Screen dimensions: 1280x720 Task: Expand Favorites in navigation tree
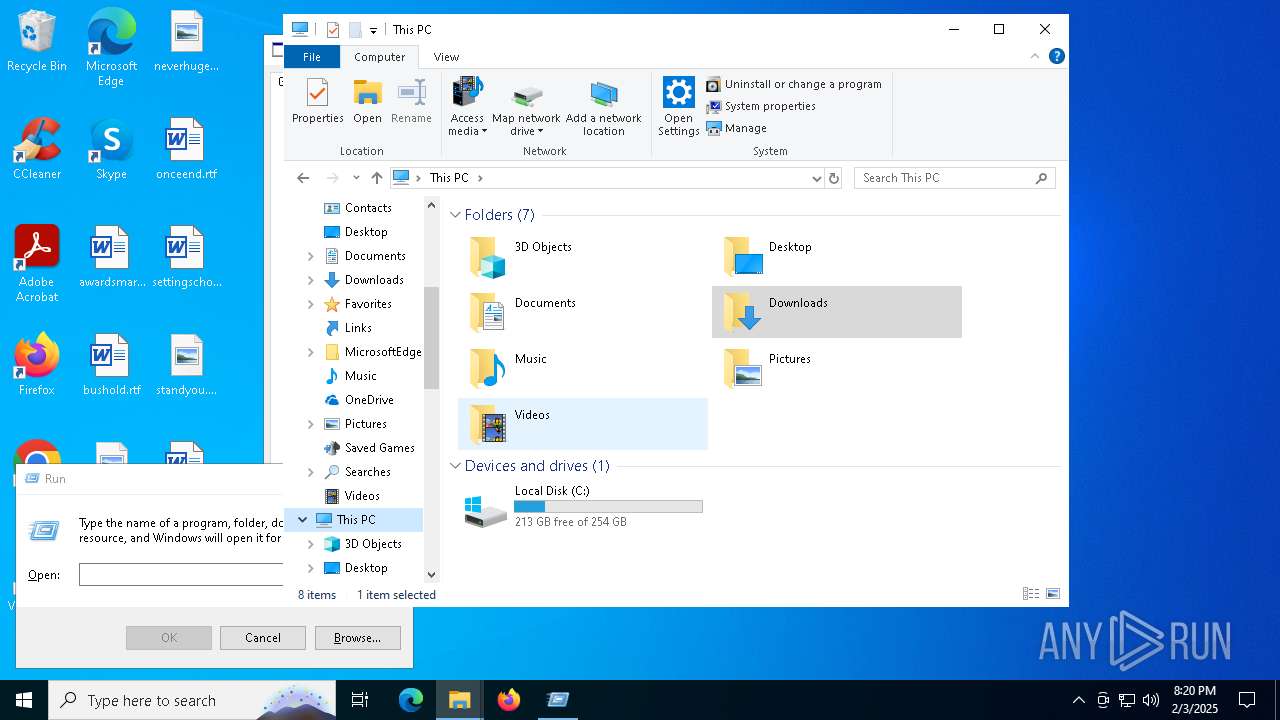pyautogui.click(x=311, y=304)
